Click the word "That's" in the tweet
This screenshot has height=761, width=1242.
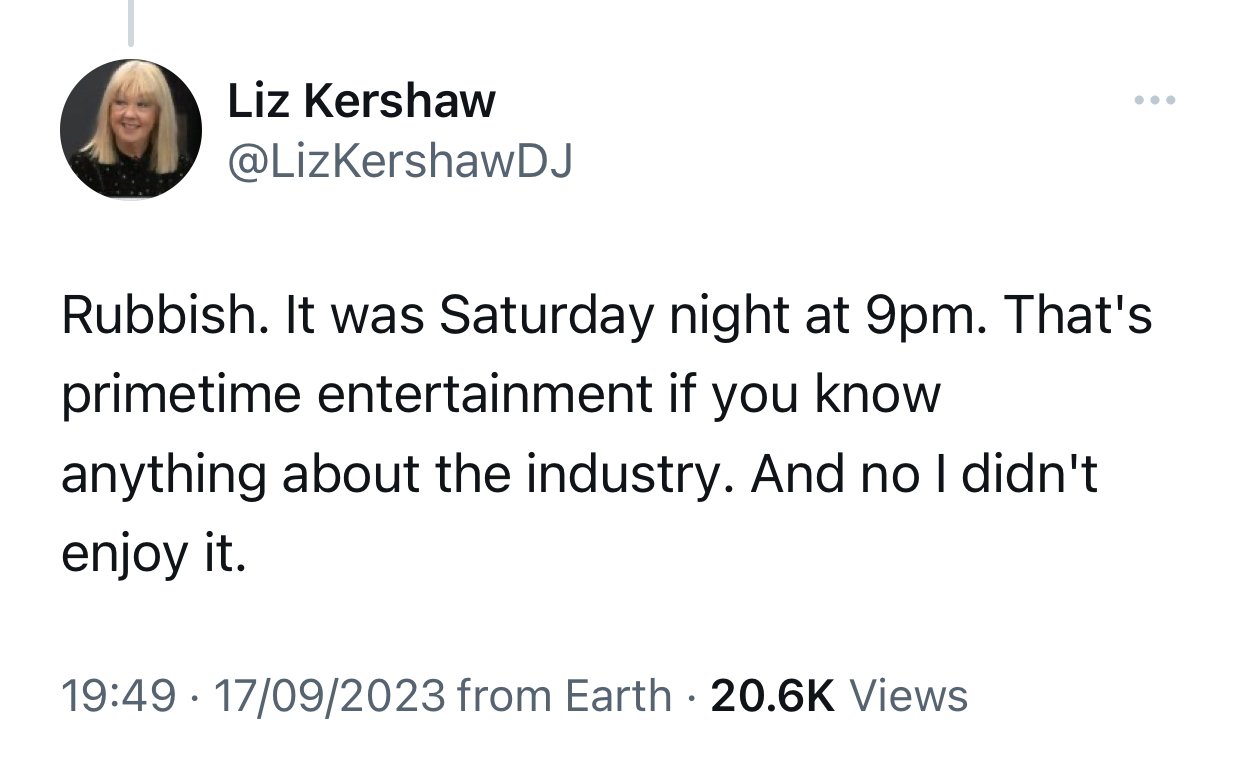pos(1078,316)
